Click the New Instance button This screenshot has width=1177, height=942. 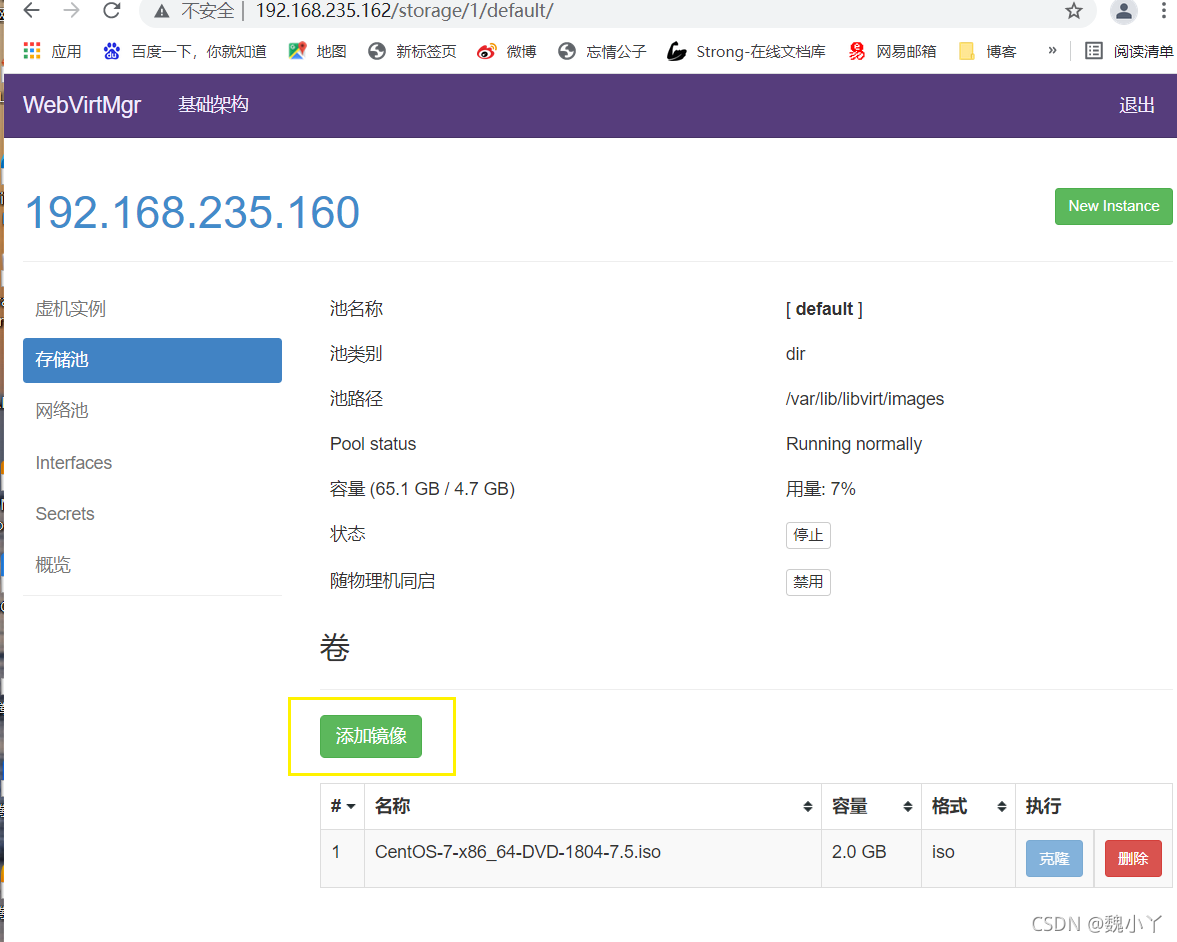[x=1113, y=206]
